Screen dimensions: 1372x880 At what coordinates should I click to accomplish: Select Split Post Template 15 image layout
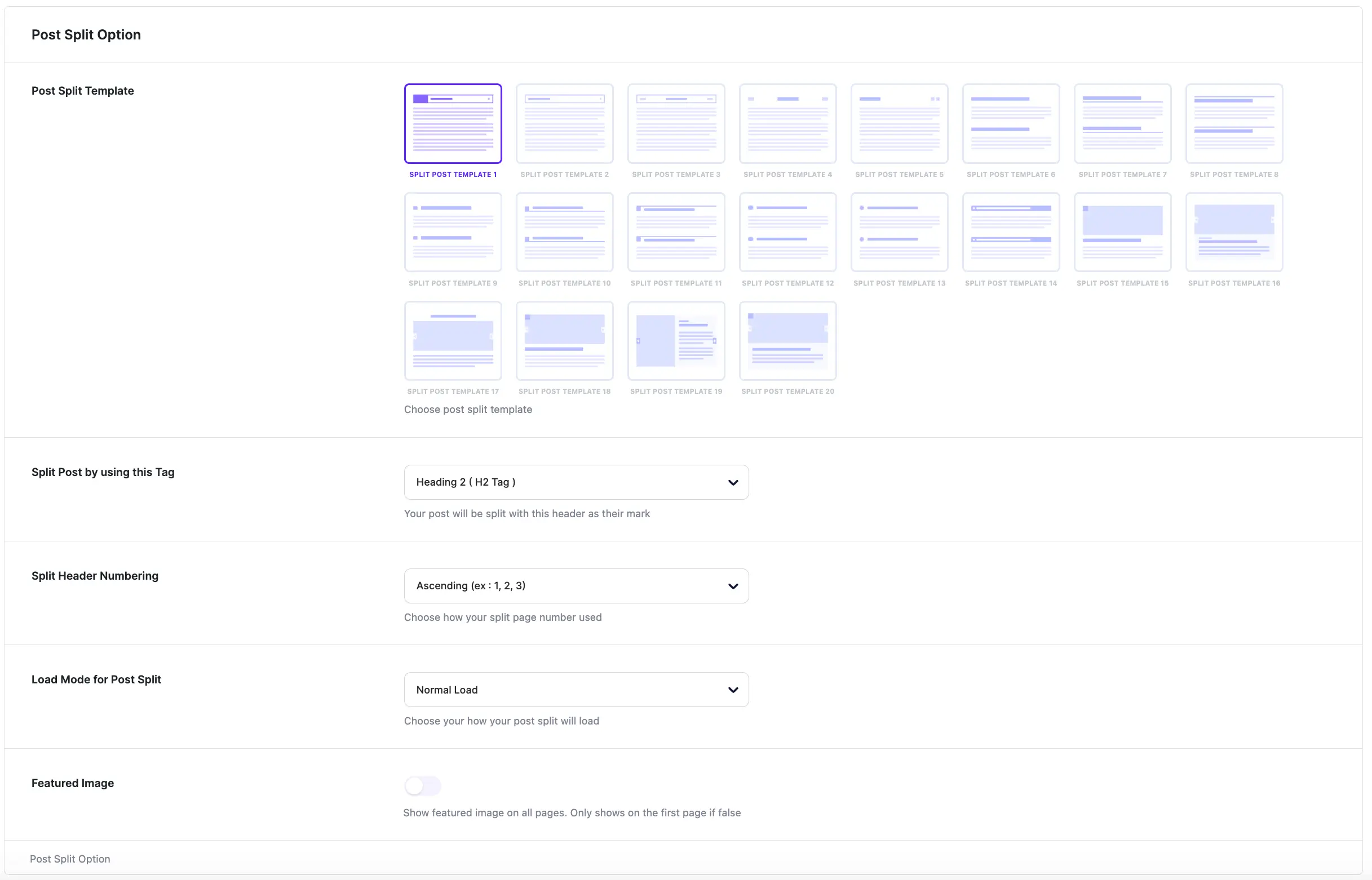tap(1122, 232)
